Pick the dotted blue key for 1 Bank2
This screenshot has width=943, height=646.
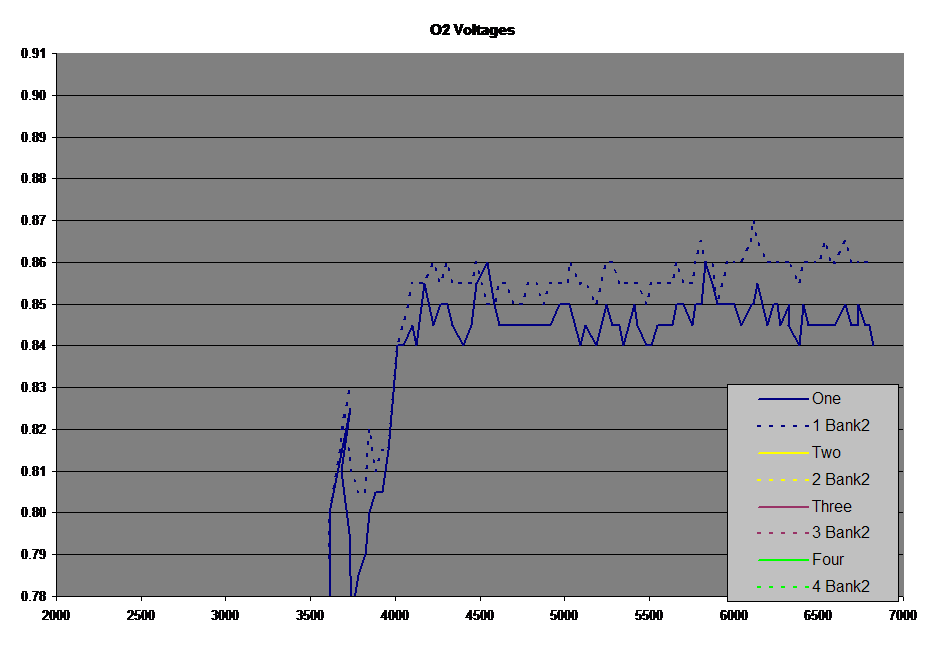point(783,426)
